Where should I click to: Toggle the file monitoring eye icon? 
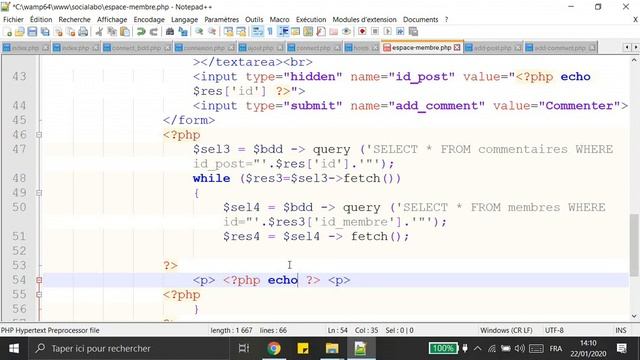pyautogui.click(x=346, y=31)
